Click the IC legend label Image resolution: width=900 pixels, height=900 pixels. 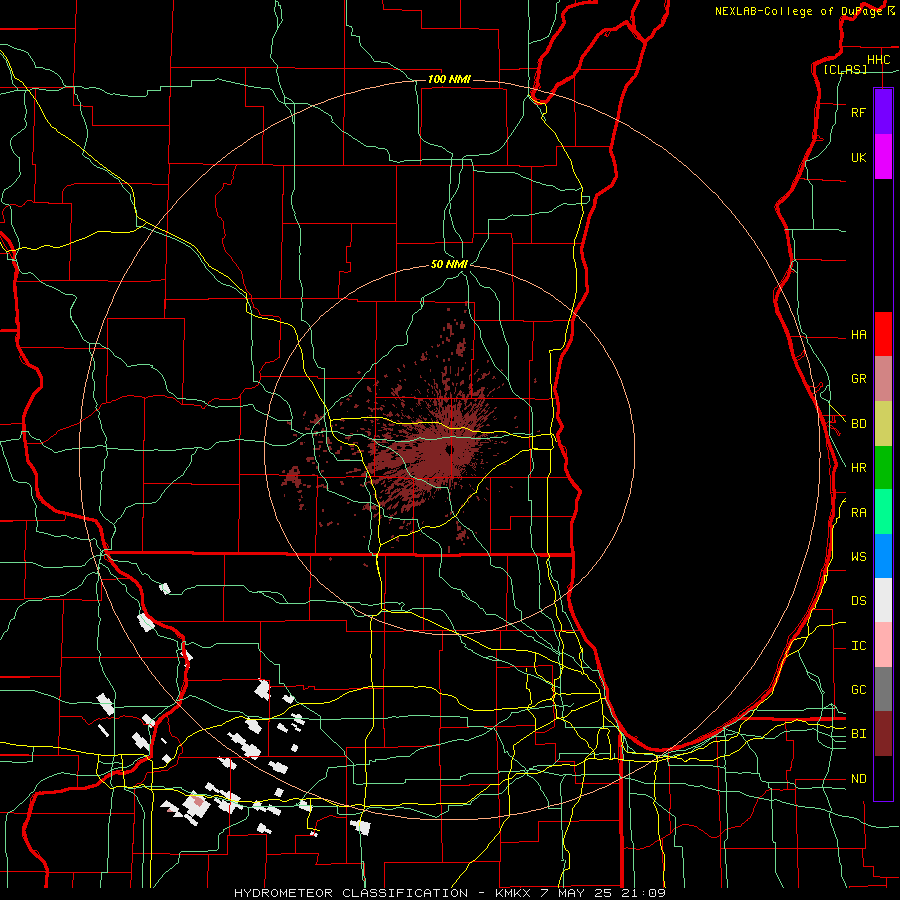[x=858, y=646]
